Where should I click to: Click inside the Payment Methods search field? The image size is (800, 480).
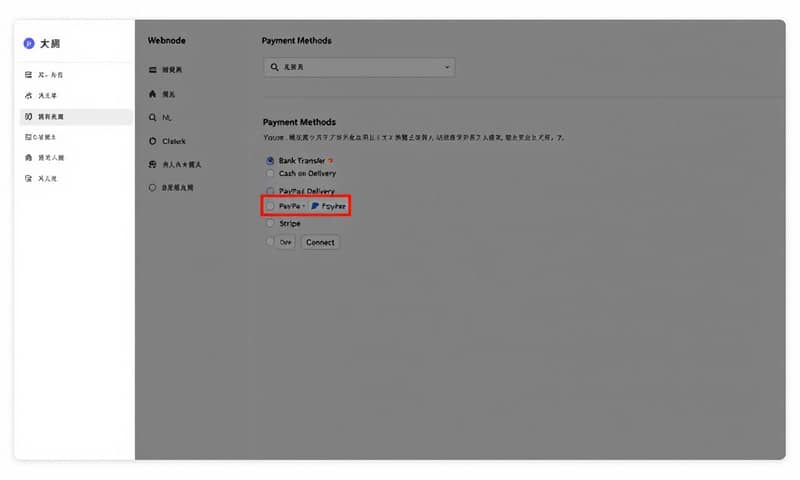click(x=359, y=67)
